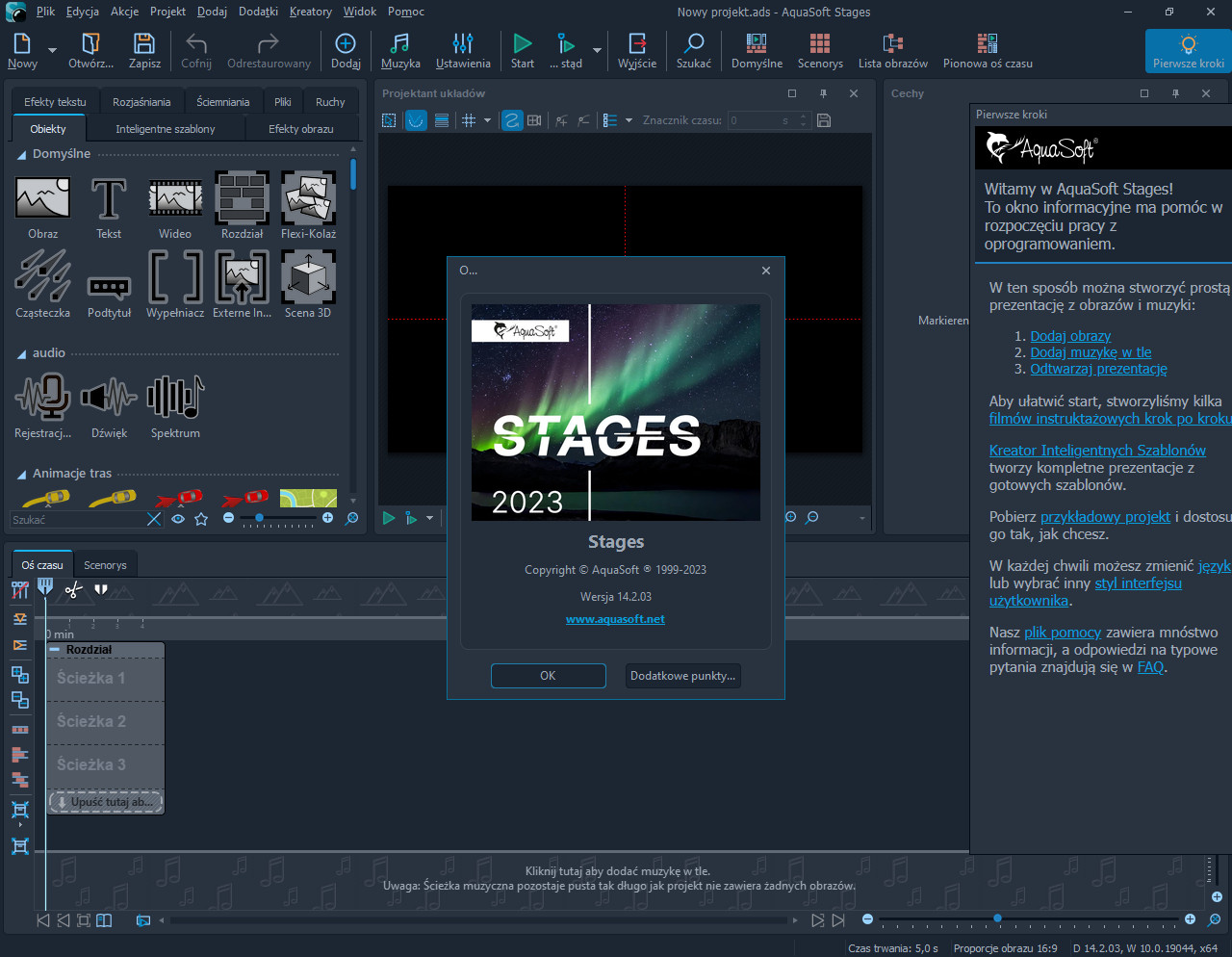Switch to the Inteligentne szablony tab

point(166,129)
